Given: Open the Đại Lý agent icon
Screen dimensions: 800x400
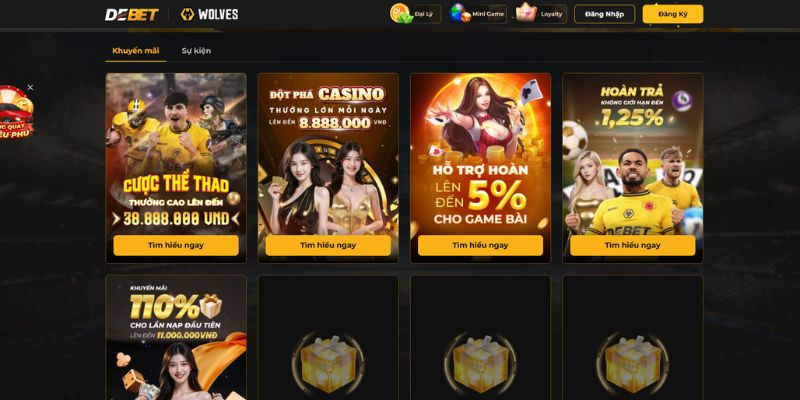Looking at the screenshot, I should (401, 13).
